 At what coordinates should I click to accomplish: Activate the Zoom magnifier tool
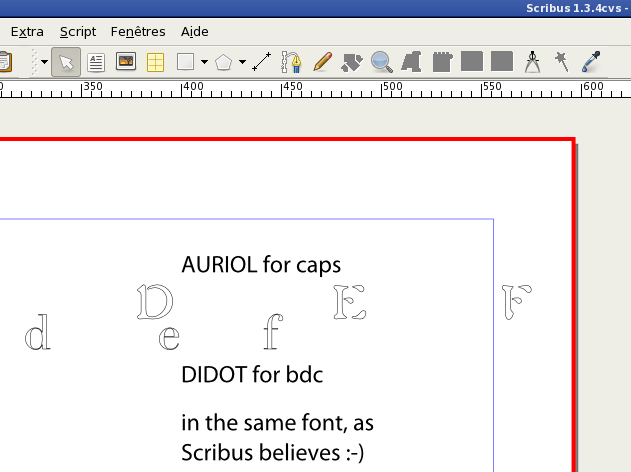tap(381, 62)
